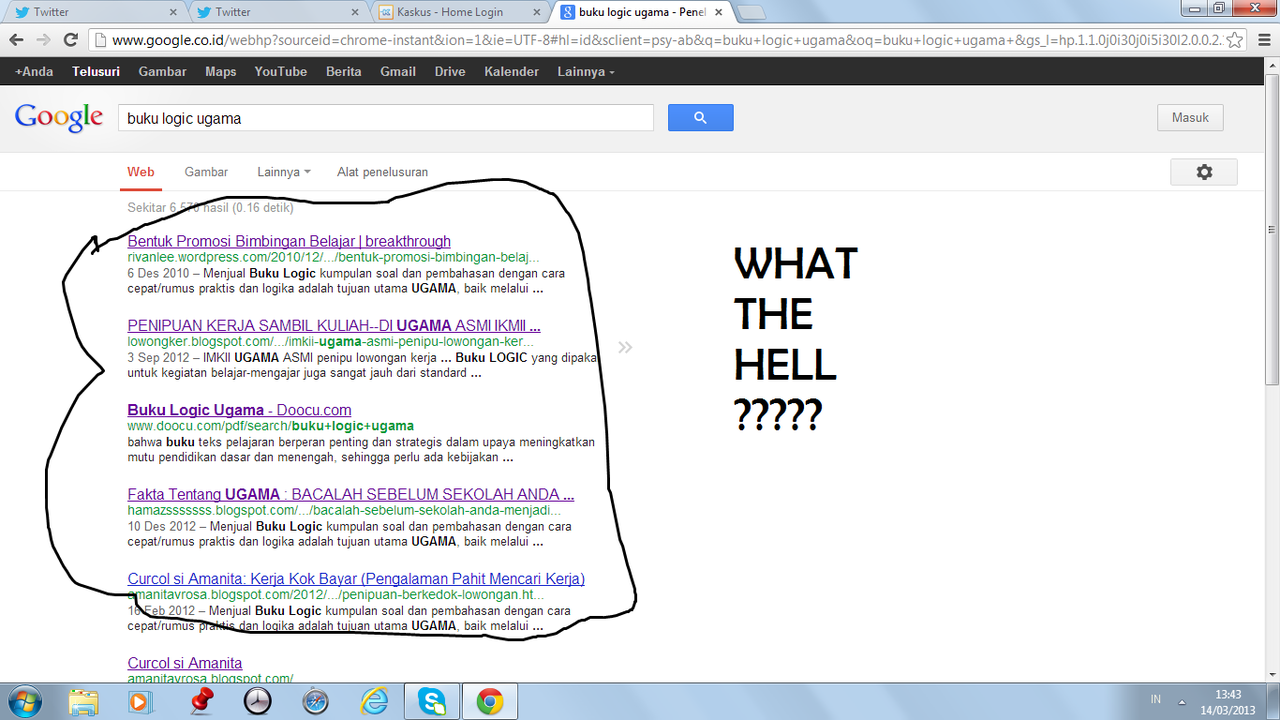Open a new tab button
Viewport: 1280px width, 720px height.
750,12
